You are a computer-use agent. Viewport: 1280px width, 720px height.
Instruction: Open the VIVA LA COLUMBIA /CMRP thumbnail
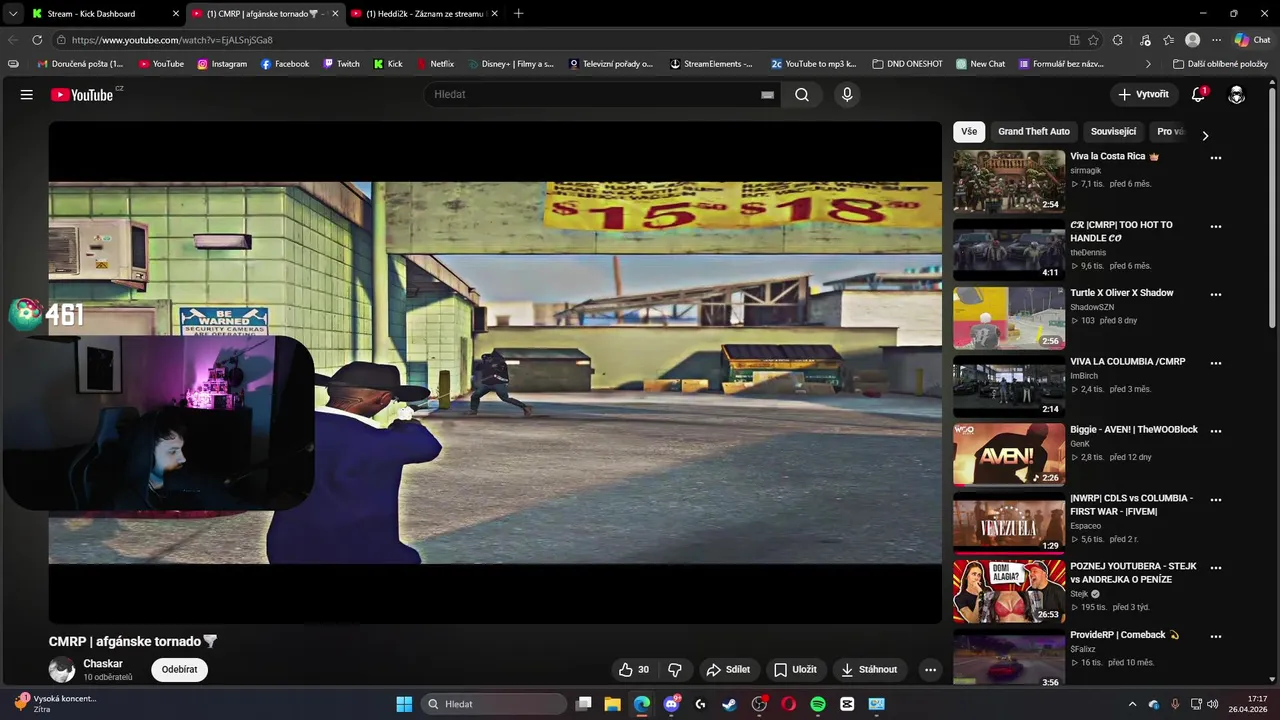pyautogui.click(x=1009, y=386)
